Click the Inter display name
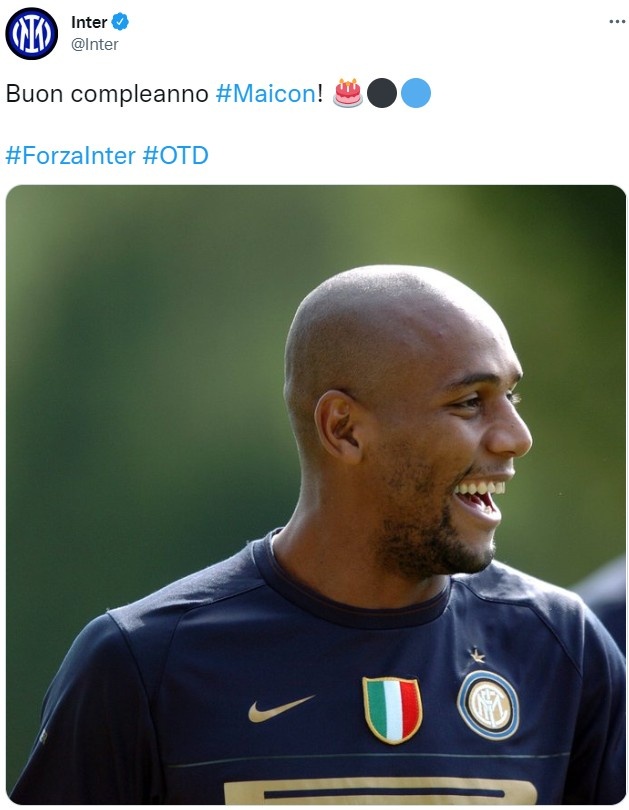Image resolution: width=629 pixels, height=810 pixels. click(89, 22)
